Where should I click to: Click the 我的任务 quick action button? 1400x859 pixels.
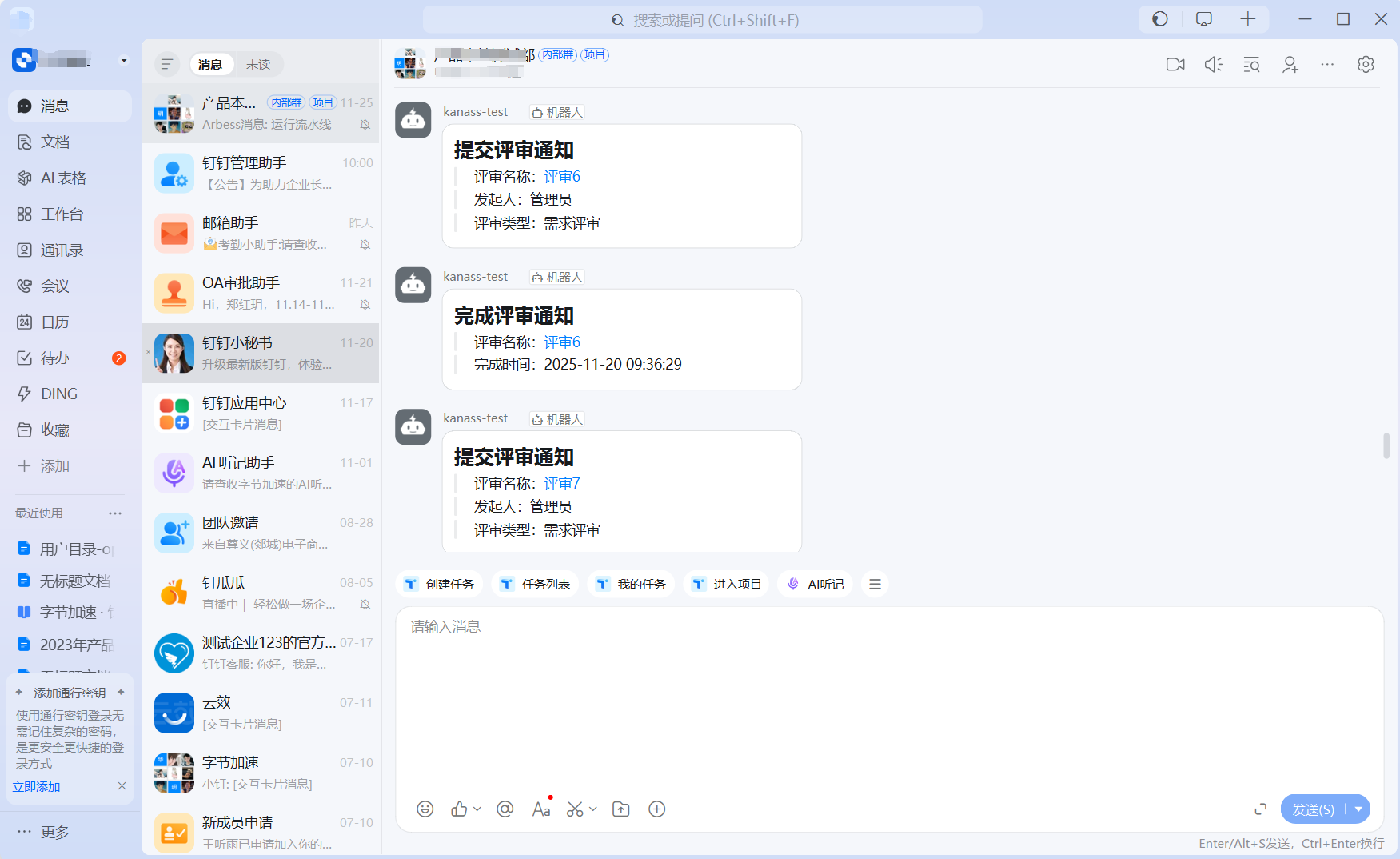tap(631, 584)
